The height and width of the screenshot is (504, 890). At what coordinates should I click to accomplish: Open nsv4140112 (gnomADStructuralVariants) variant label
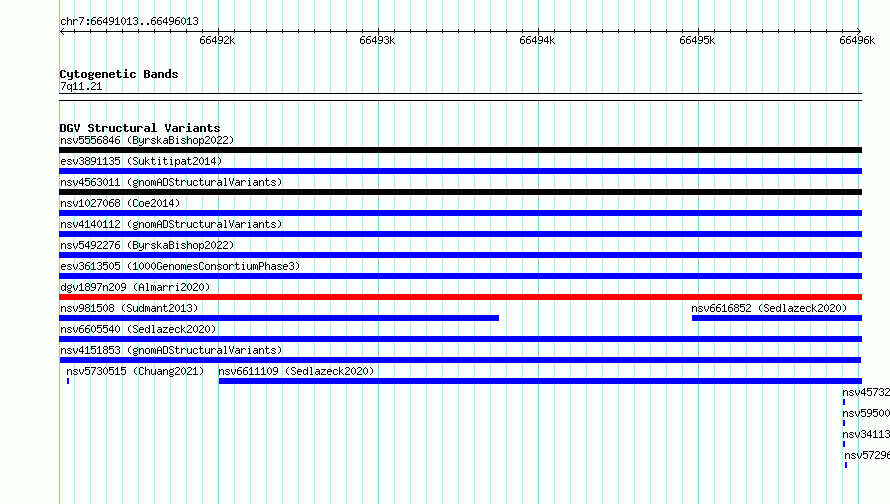pyautogui.click(x=171, y=224)
